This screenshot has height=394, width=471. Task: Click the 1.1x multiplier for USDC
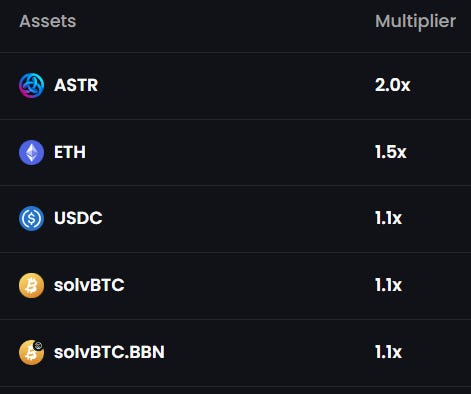pos(389,218)
